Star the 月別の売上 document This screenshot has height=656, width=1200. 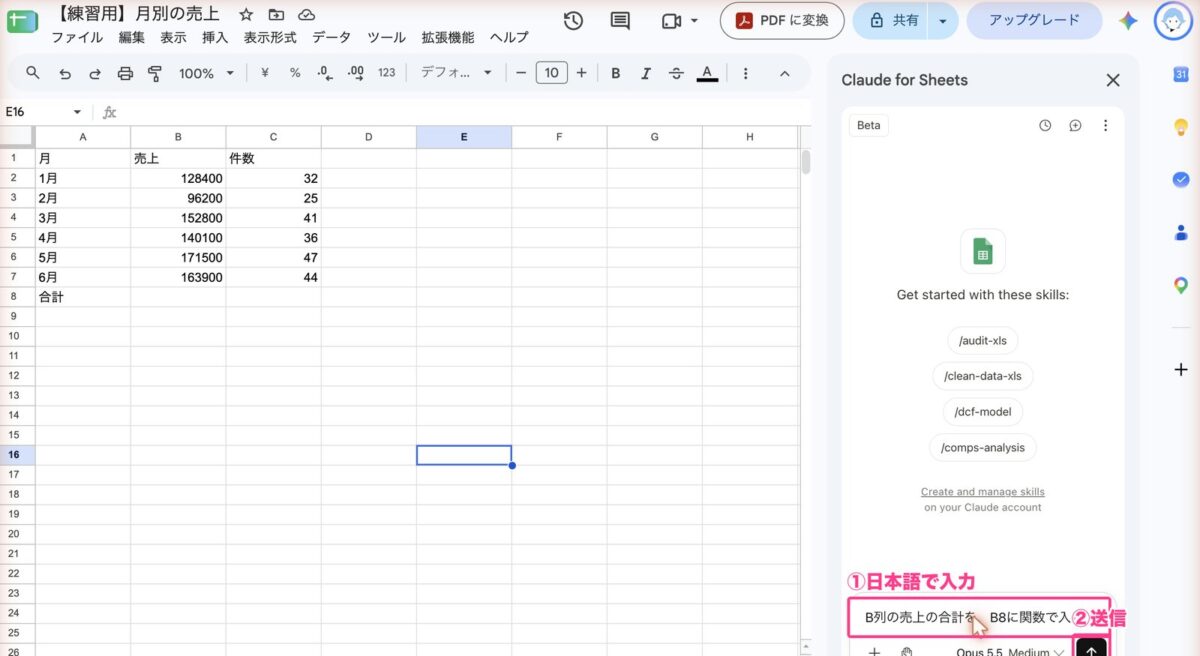coord(246,15)
